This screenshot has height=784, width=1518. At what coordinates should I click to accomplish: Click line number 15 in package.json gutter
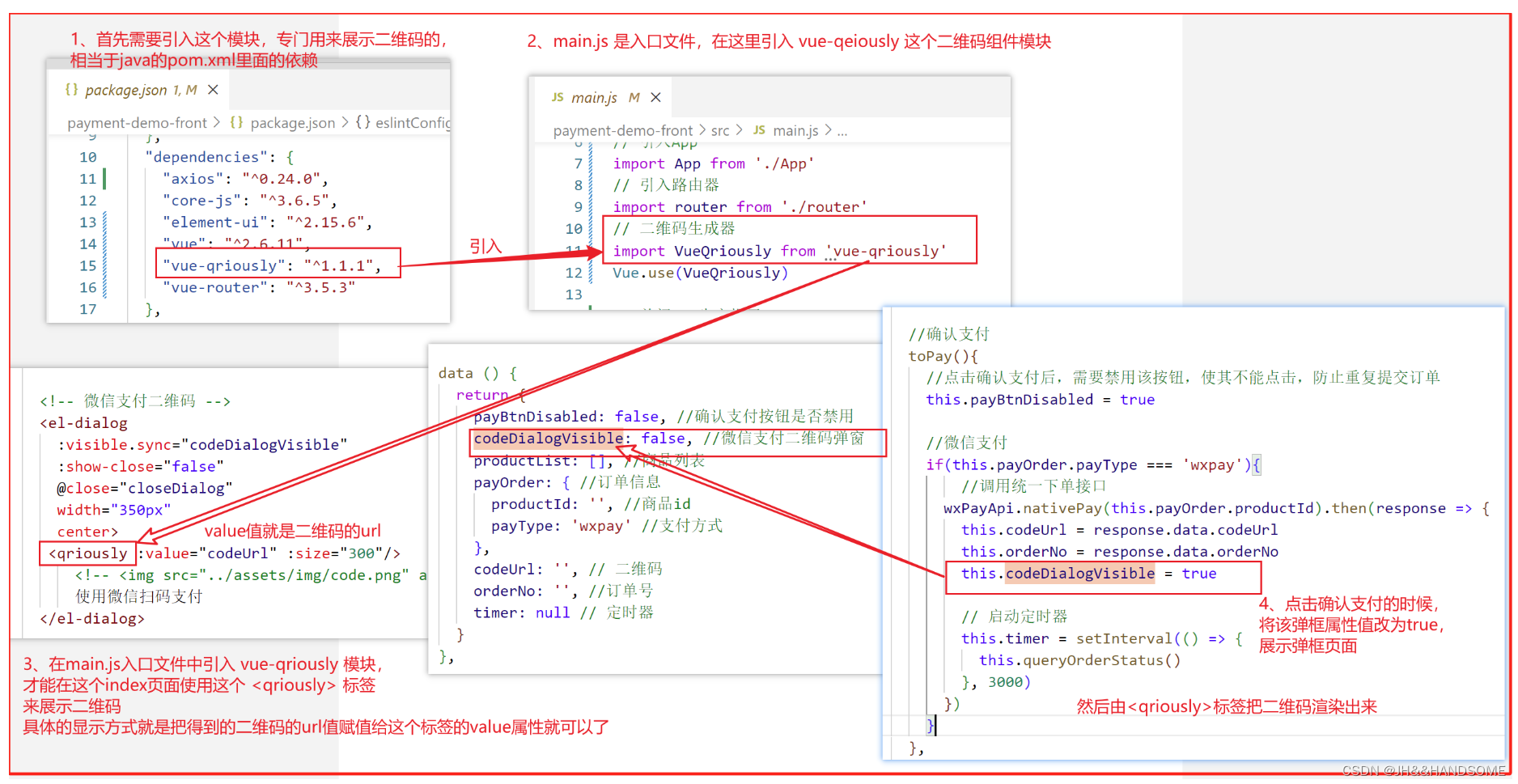click(x=87, y=265)
